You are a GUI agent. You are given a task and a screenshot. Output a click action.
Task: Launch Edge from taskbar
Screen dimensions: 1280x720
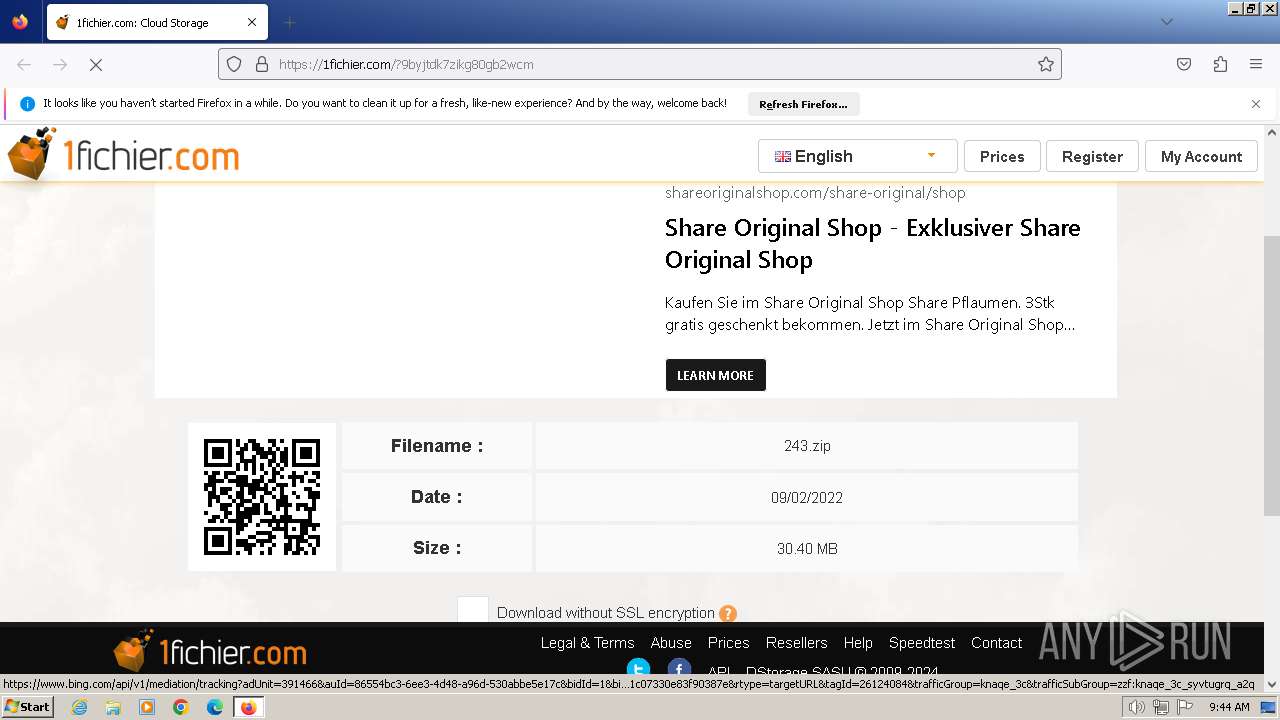pyautogui.click(x=215, y=707)
